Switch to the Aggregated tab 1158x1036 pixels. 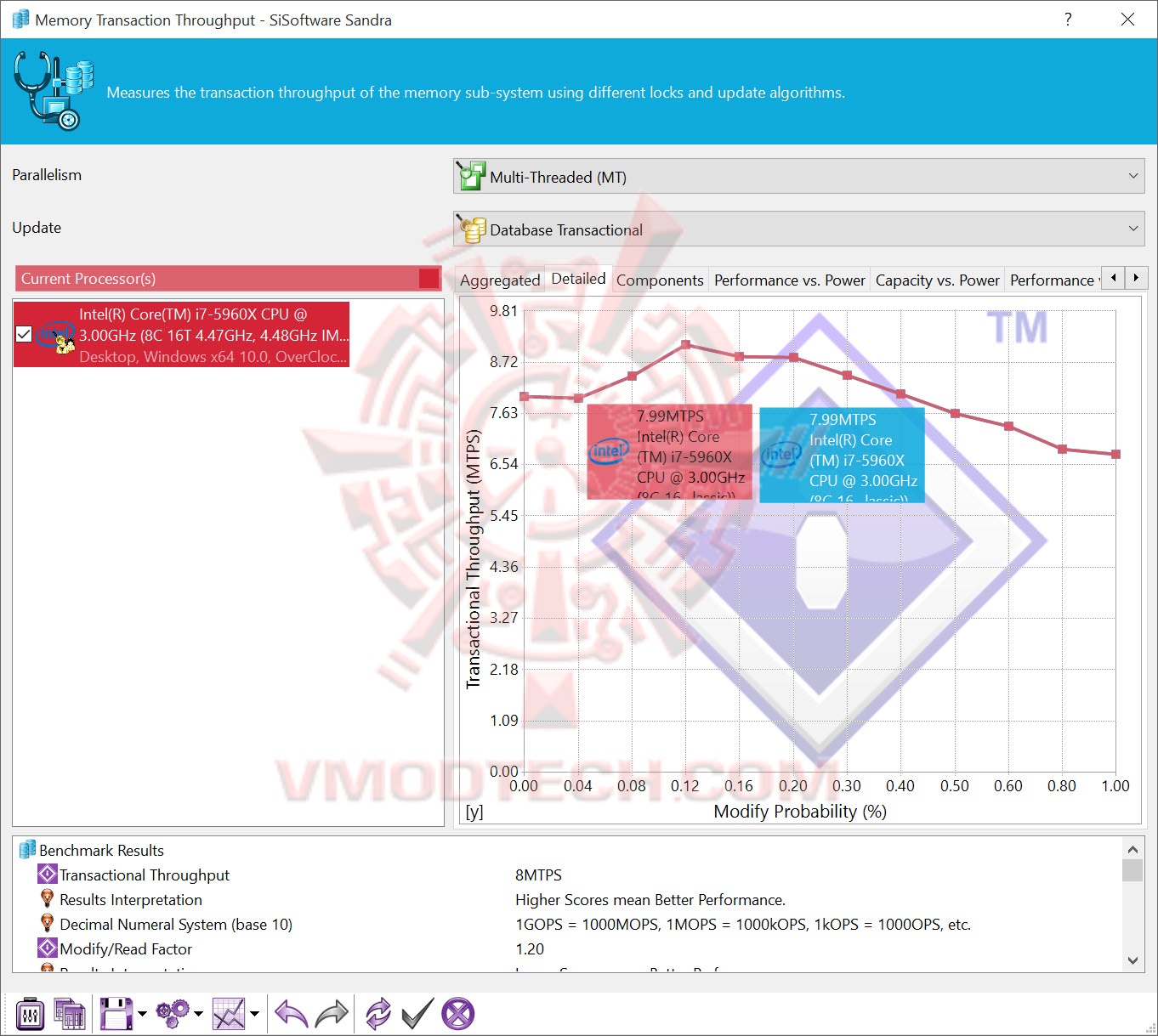500,280
